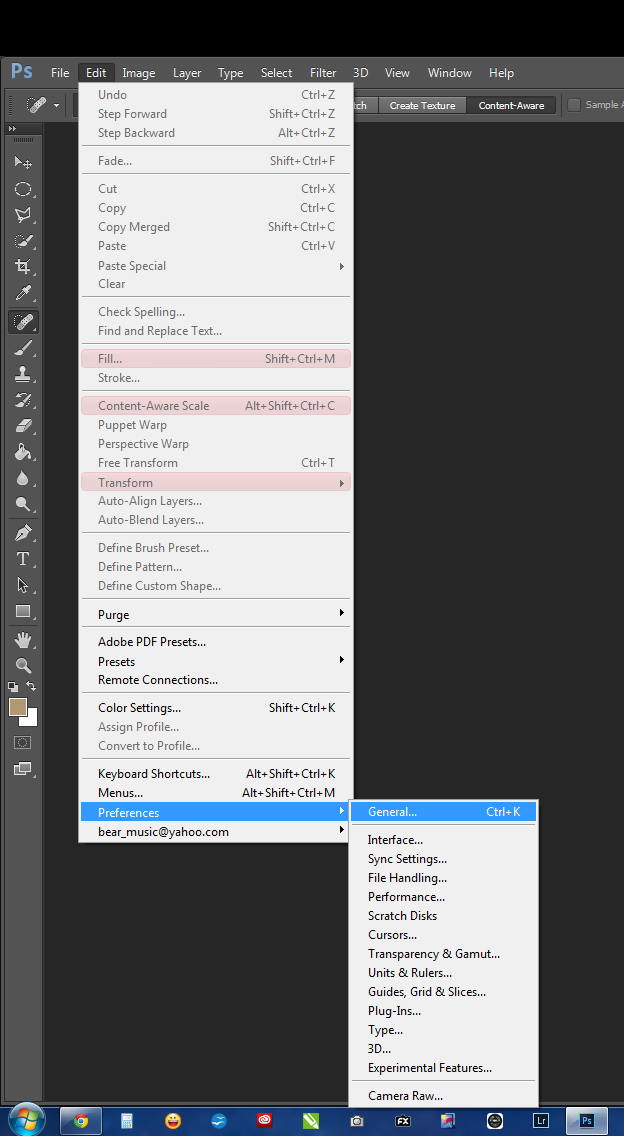
Task: Choose Scratch Disks preferences
Action: [444, 916]
